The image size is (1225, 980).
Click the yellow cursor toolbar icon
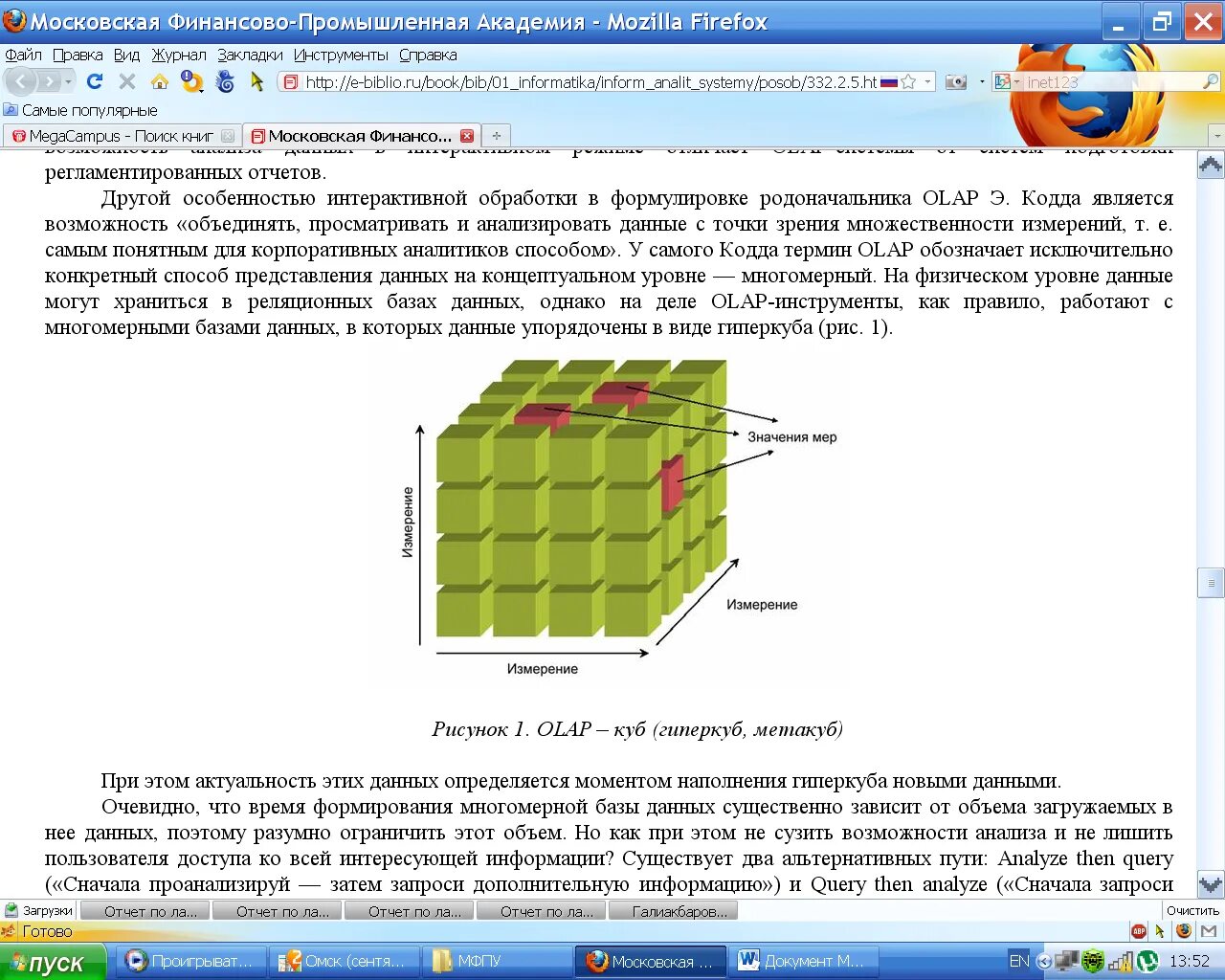tap(256, 82)
